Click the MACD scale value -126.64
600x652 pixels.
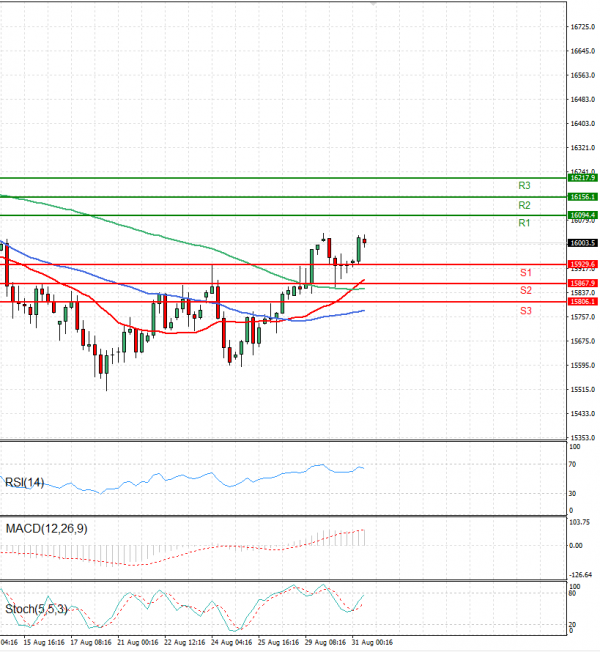click(x=580, y=575)
